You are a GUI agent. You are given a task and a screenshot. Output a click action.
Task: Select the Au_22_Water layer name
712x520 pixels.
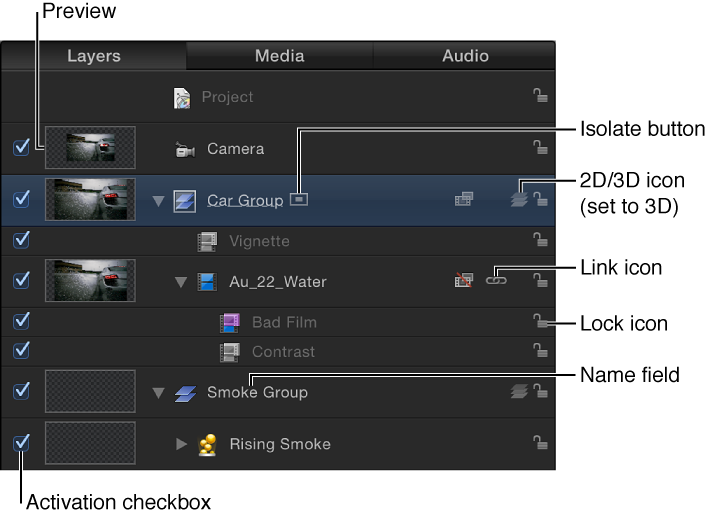[278, 282]
